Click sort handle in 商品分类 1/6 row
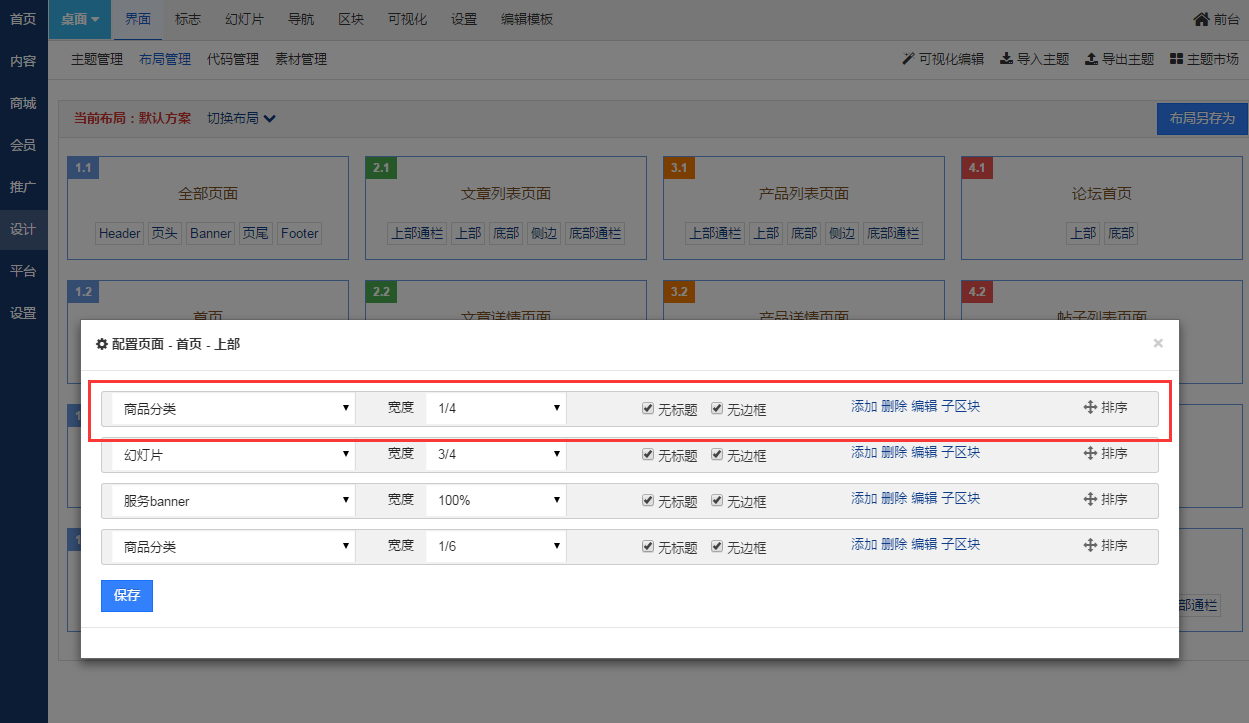This screenshot has width=1249, height=723. click(1090, 545)
